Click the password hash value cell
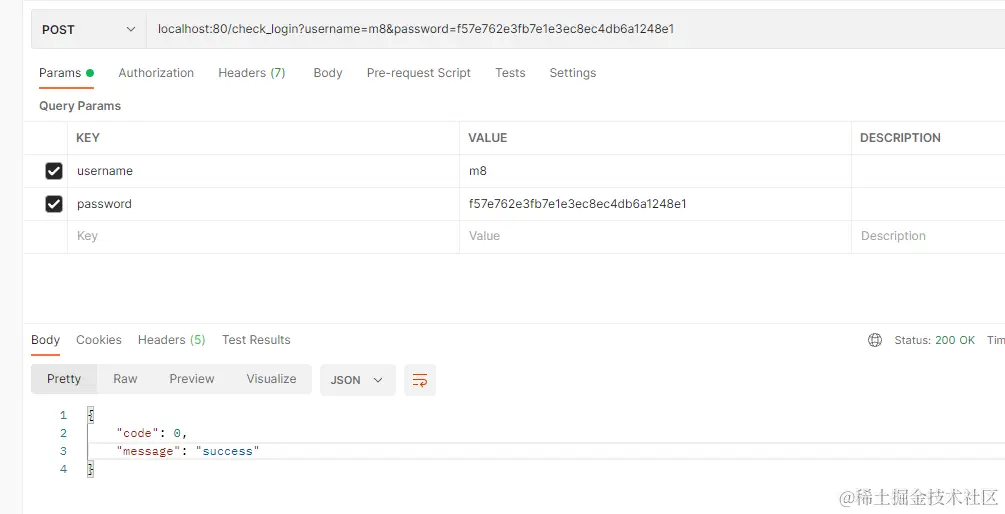 tap(655, 204)
